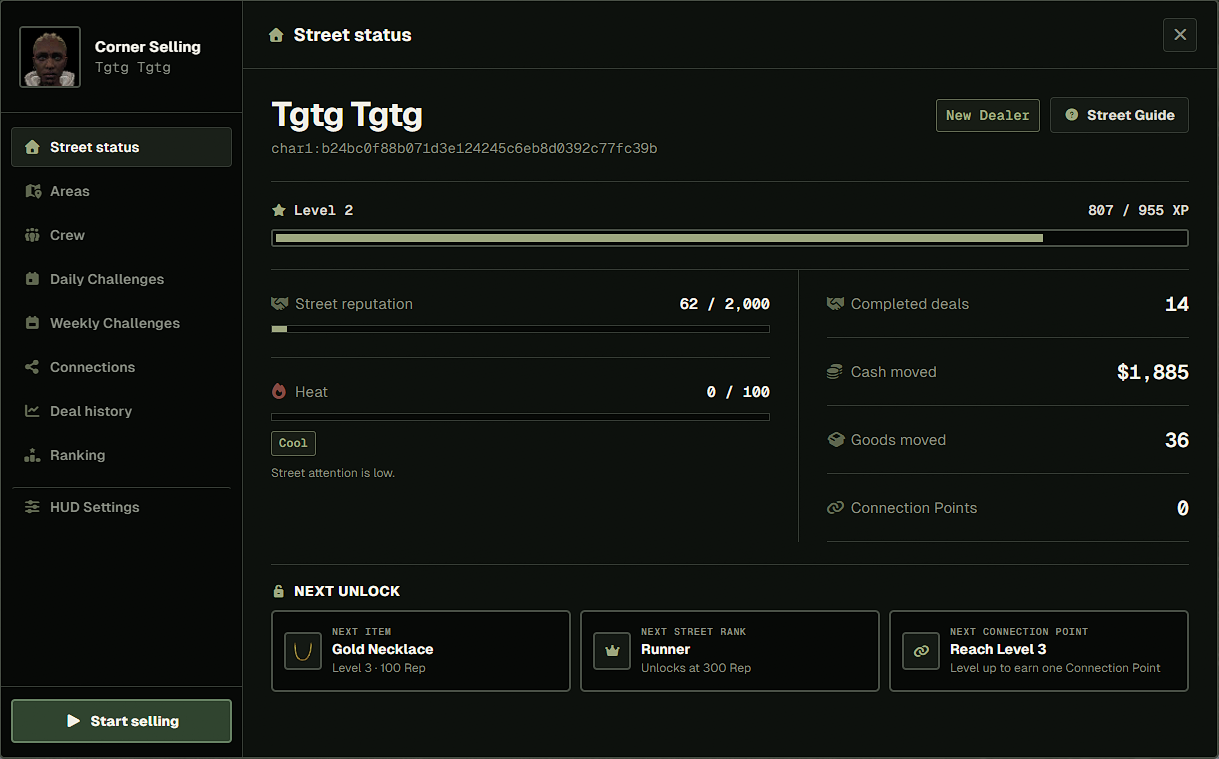Open Weekly Challenges
This screenshot has width=1219, height=759.
click(x=121, y=323)
